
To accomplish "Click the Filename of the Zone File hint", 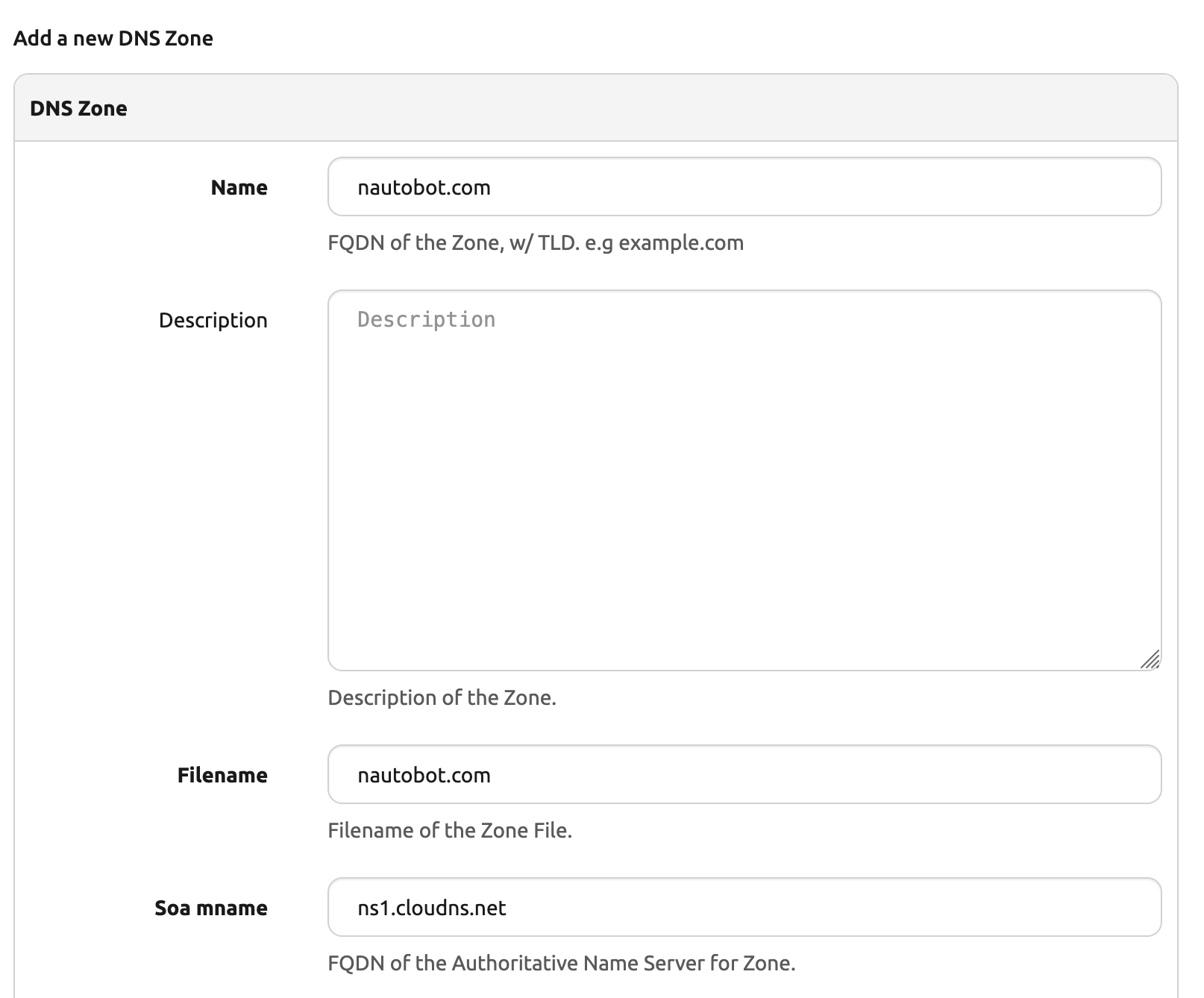I will click(450, 830).
